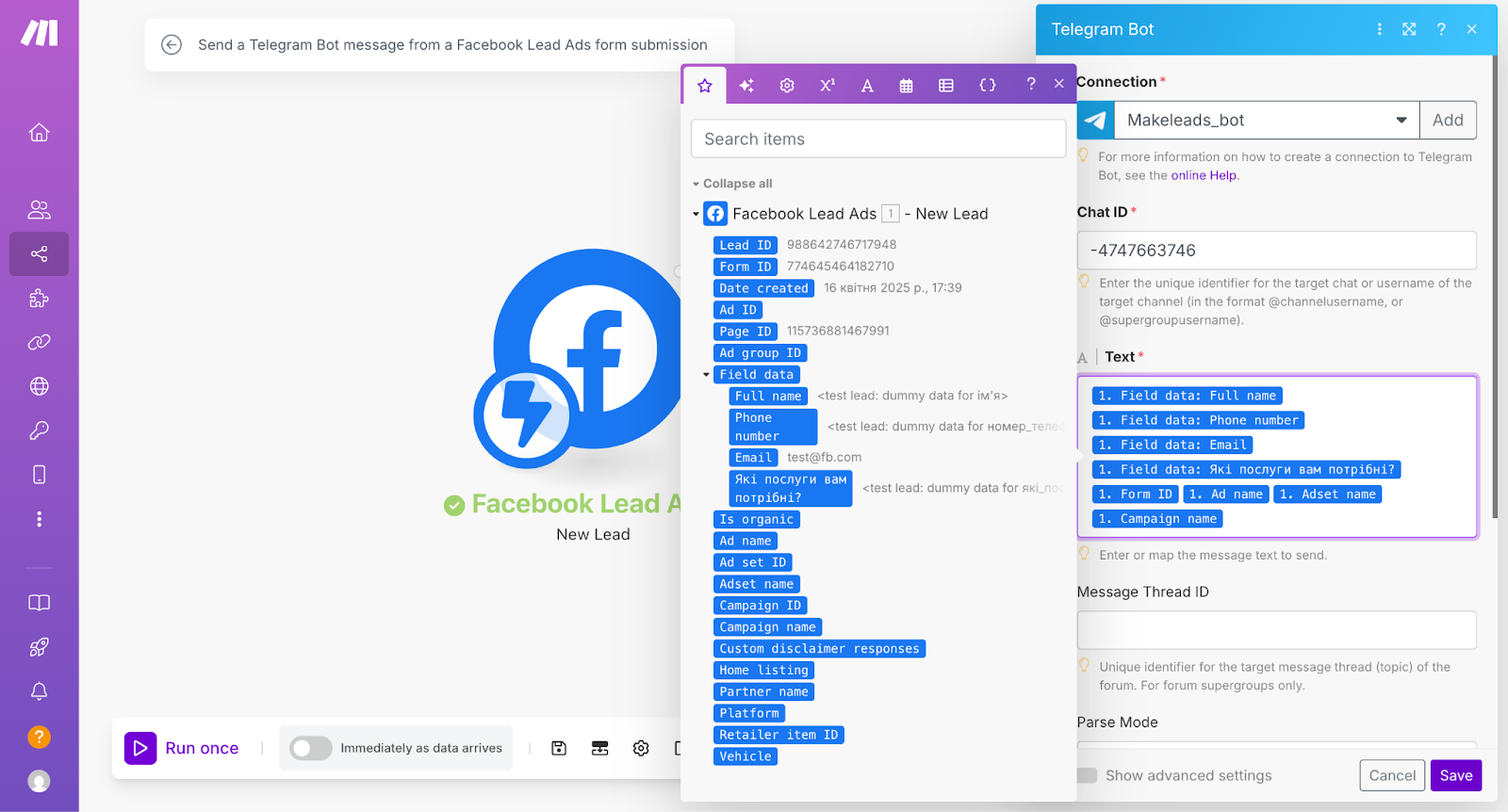Click the Make logo
Screen dimensions: 1508x812
point(40,33)
